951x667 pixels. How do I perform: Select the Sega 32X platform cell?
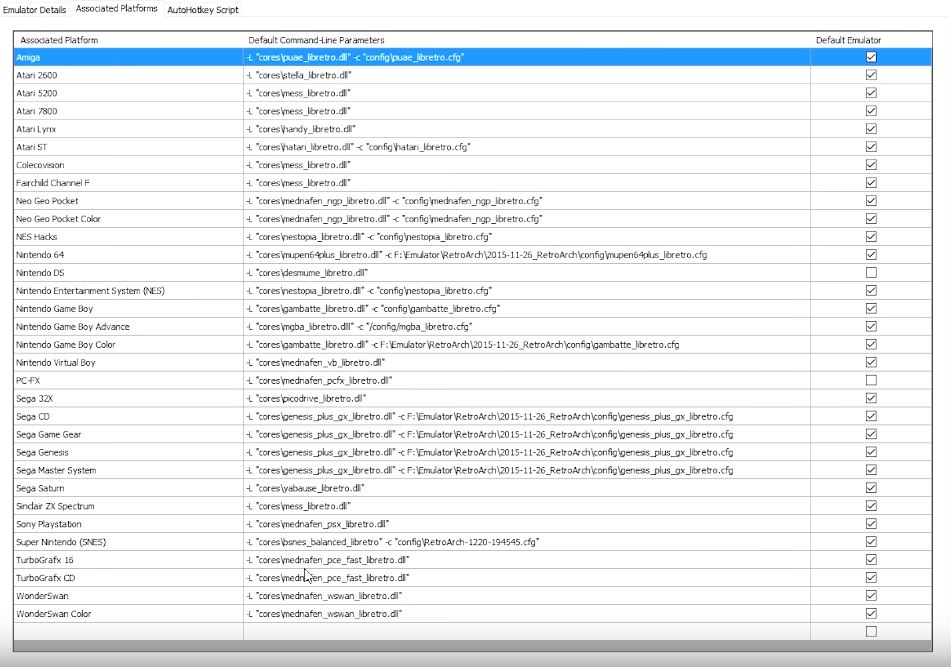coord(128,398)
